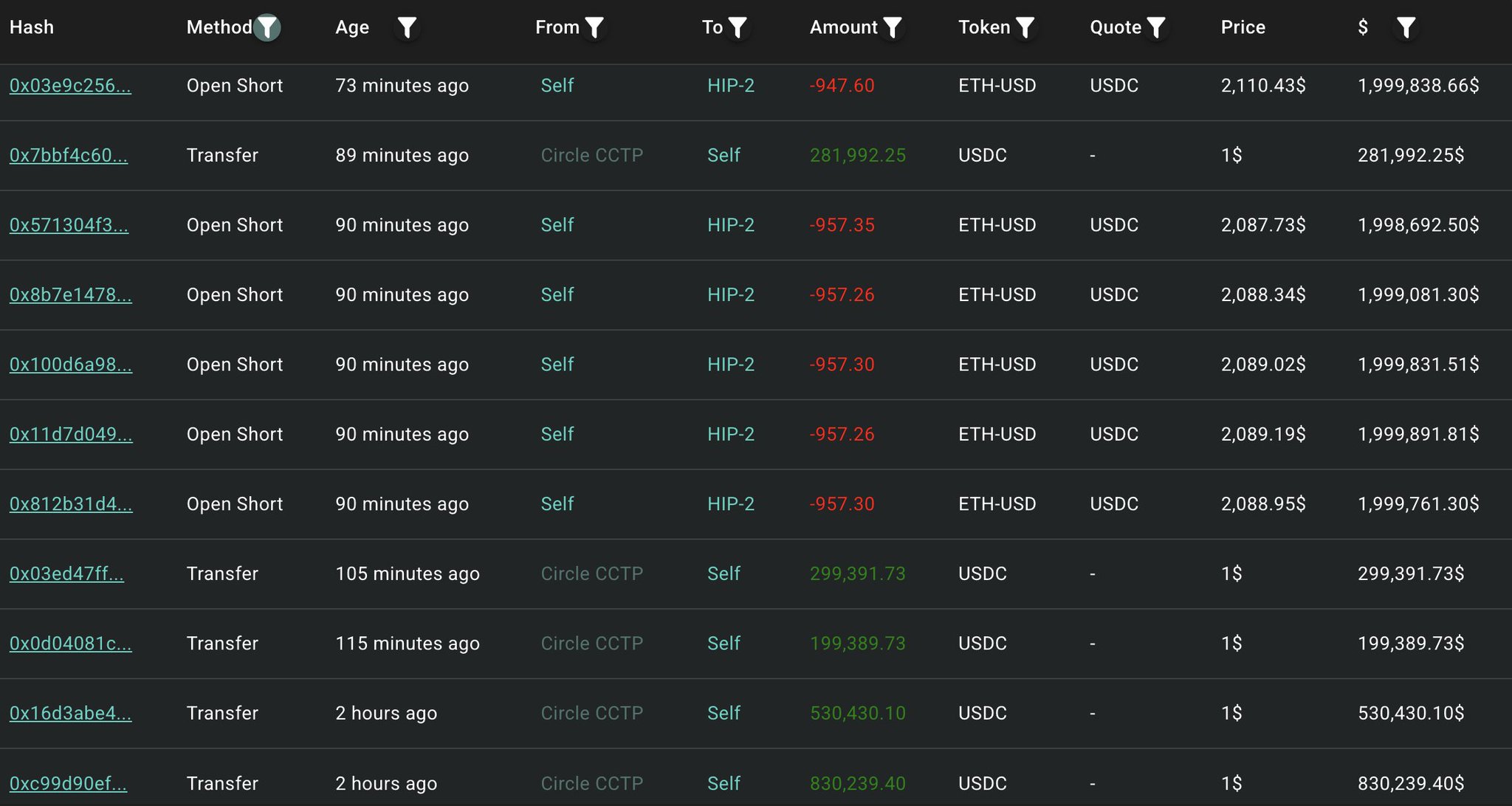
Task: Click the Hash column header
Action: tap(32, 28)
